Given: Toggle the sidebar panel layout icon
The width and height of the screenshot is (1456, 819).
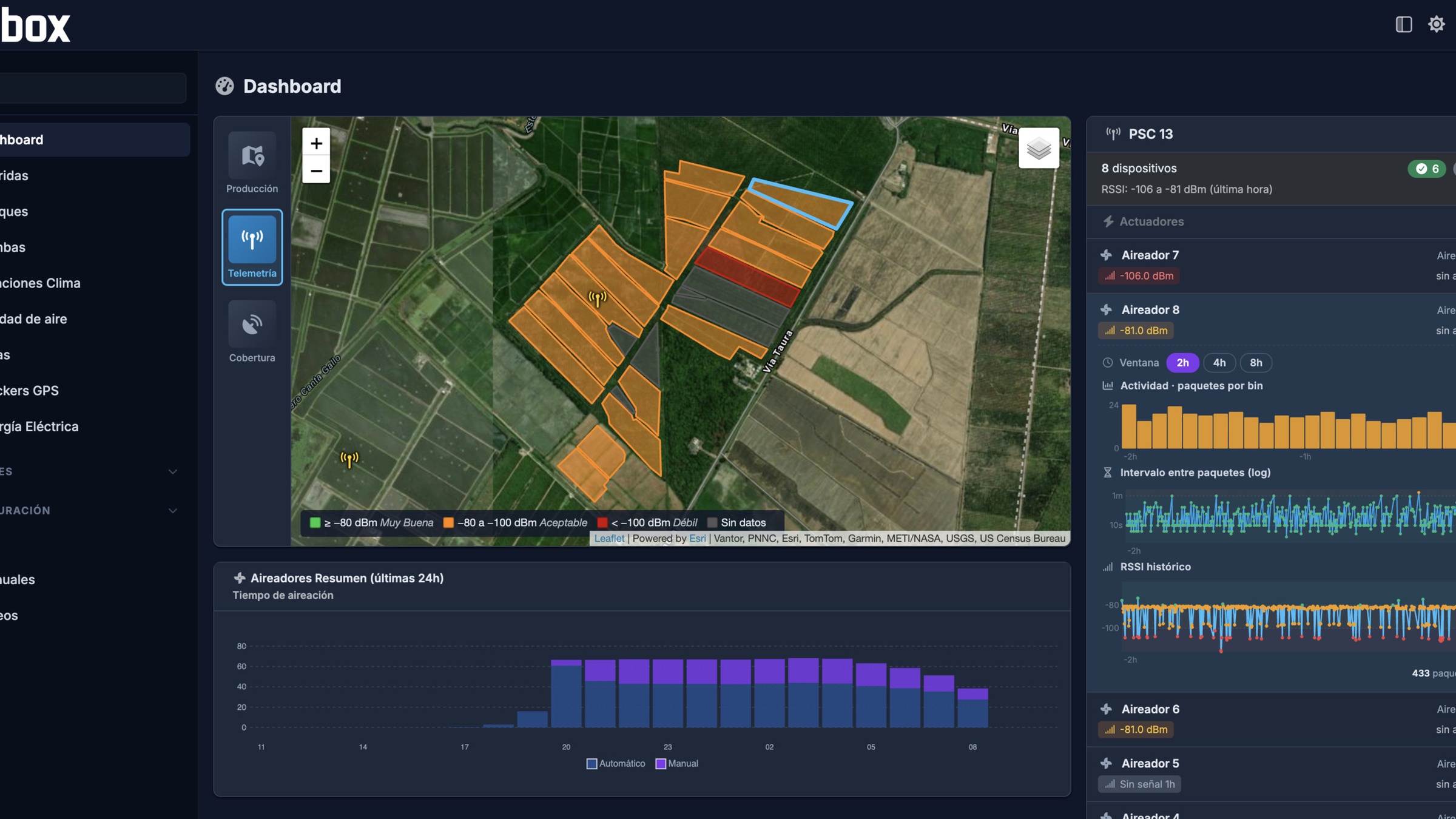Looking at the screenshot, I should pos(1403,24).
